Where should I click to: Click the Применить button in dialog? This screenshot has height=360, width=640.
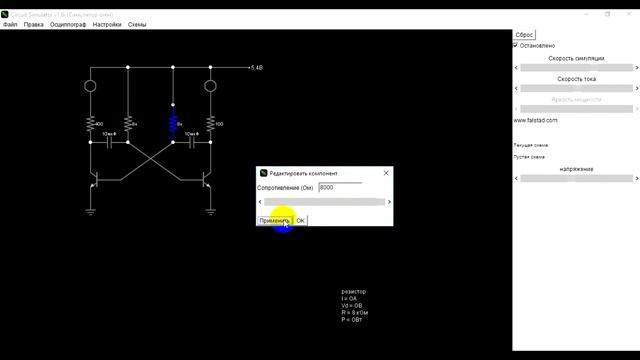click(x=275, y=221)
